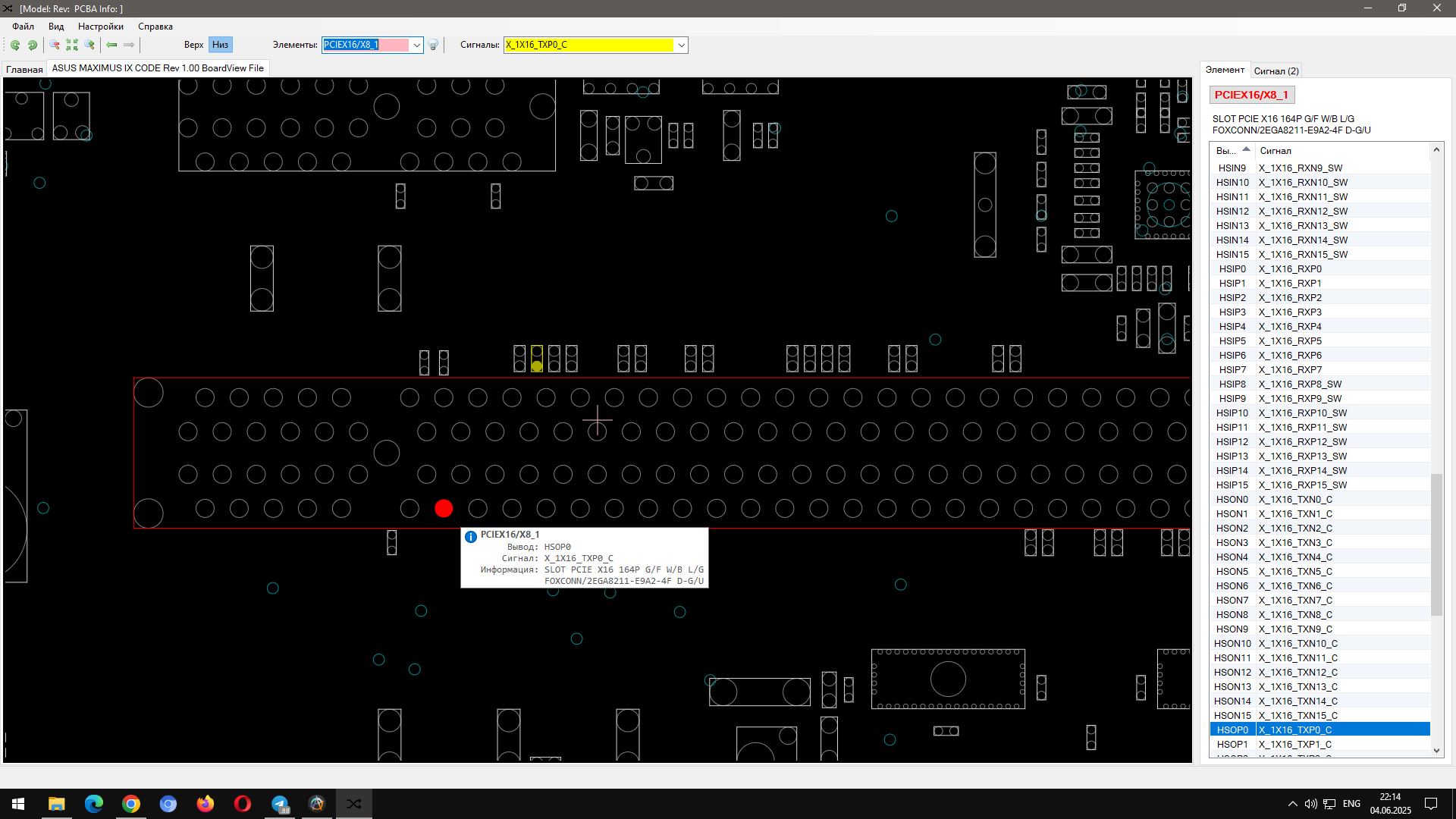Select HSON0 X_1X16_TXN0_C row in list

(1294, 500)
